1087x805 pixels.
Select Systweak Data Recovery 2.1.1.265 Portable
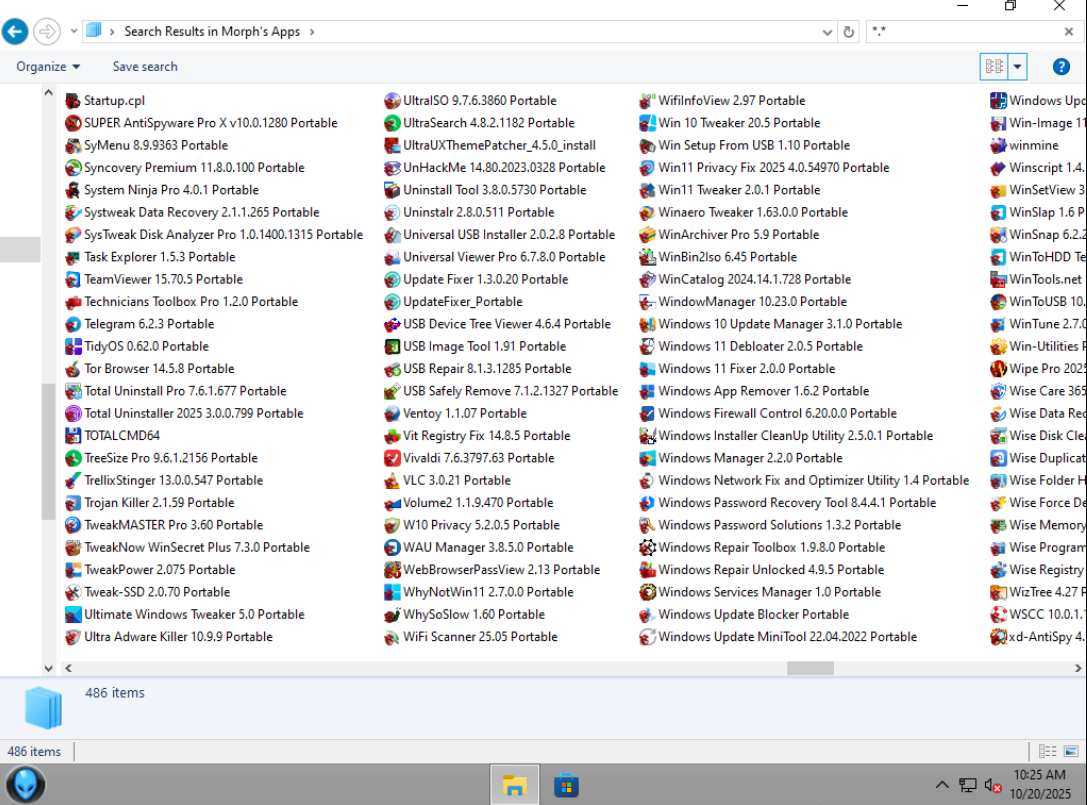(192, 212)
